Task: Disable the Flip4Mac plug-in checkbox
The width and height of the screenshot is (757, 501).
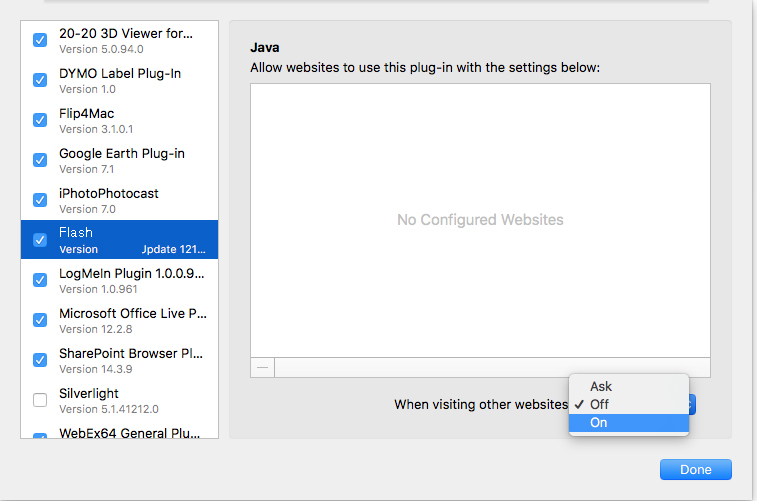Action: click(40, 120)
